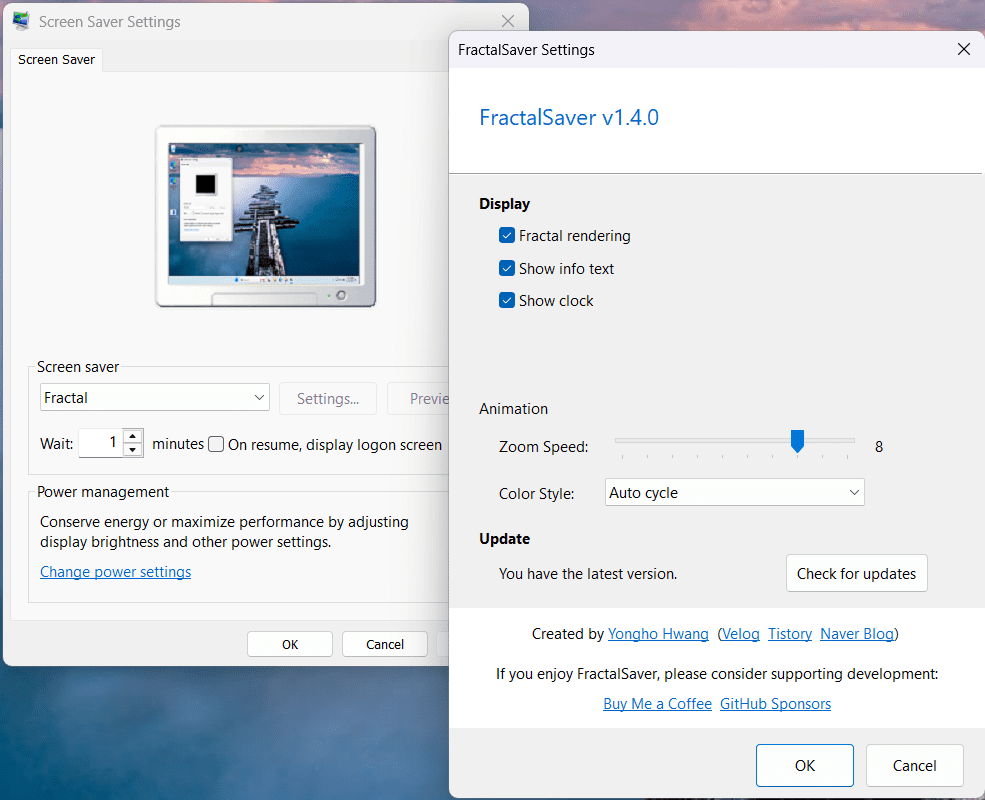Click the partially hidden Preview button
985x800 pixels.
[x=419, y=399]
